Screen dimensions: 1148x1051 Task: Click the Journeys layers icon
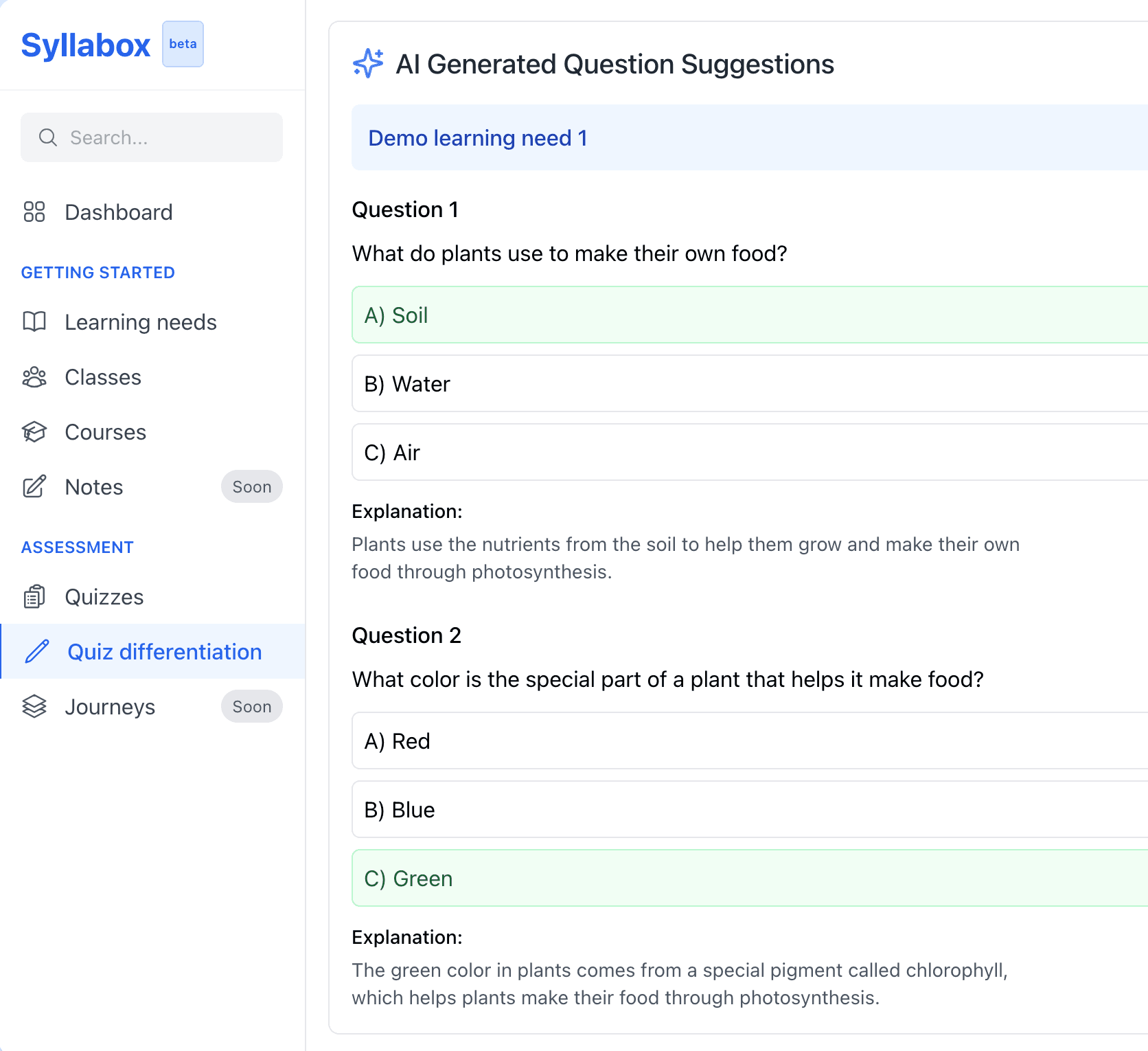coord(34,706)
